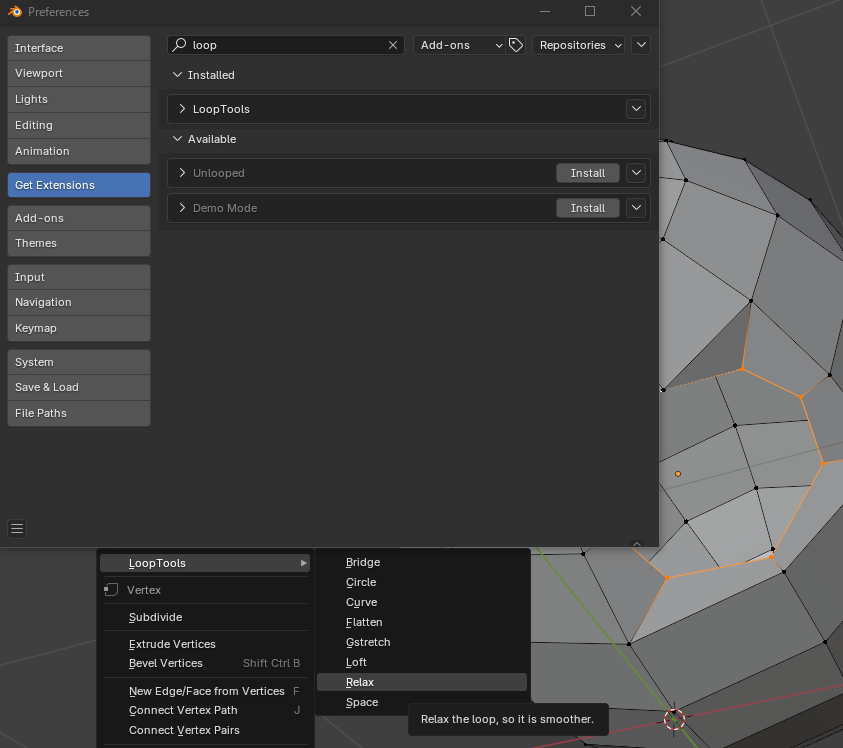The width and height of the screenshot is (843, 748).
Task: Select Flatten in LoopTools submenu
Action: pyautogui.click(x=422, y=622)
